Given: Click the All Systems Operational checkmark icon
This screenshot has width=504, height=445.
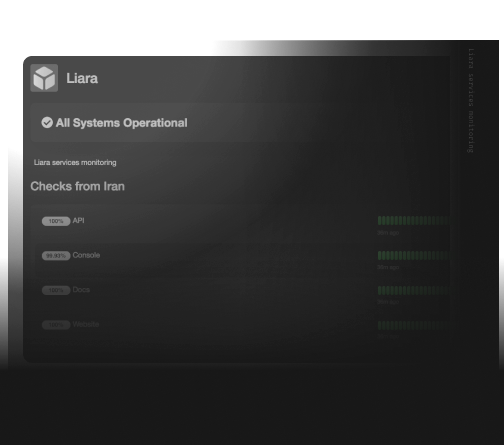Looking at the screenshot, I should pos(47,122).
